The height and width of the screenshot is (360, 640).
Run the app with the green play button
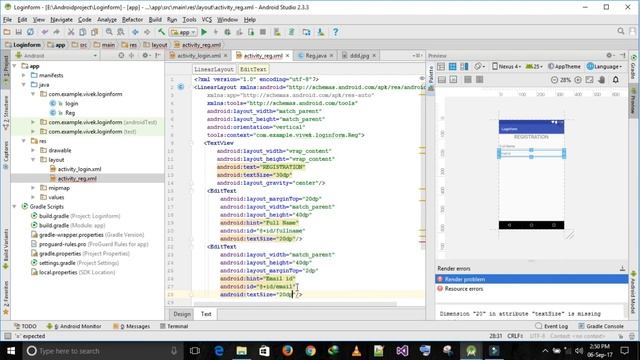click(x=204, y=32)
